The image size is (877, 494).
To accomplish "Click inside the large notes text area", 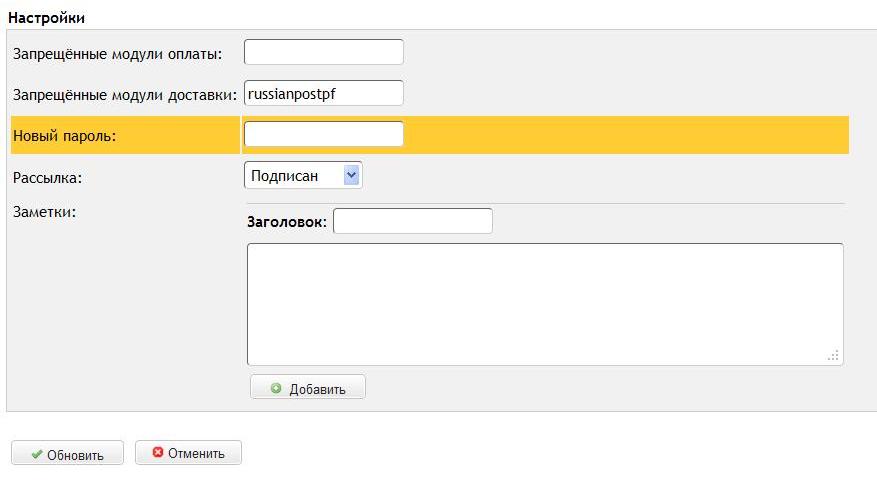I will tap(544, 303).
